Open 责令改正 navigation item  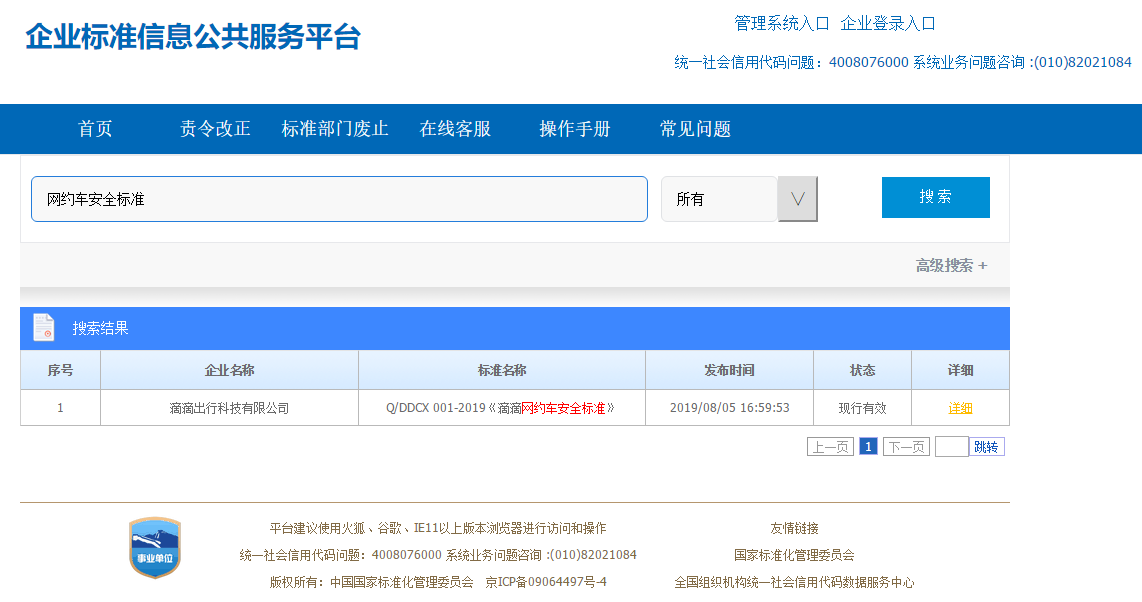pyautogui.click(x=215, y=129)
